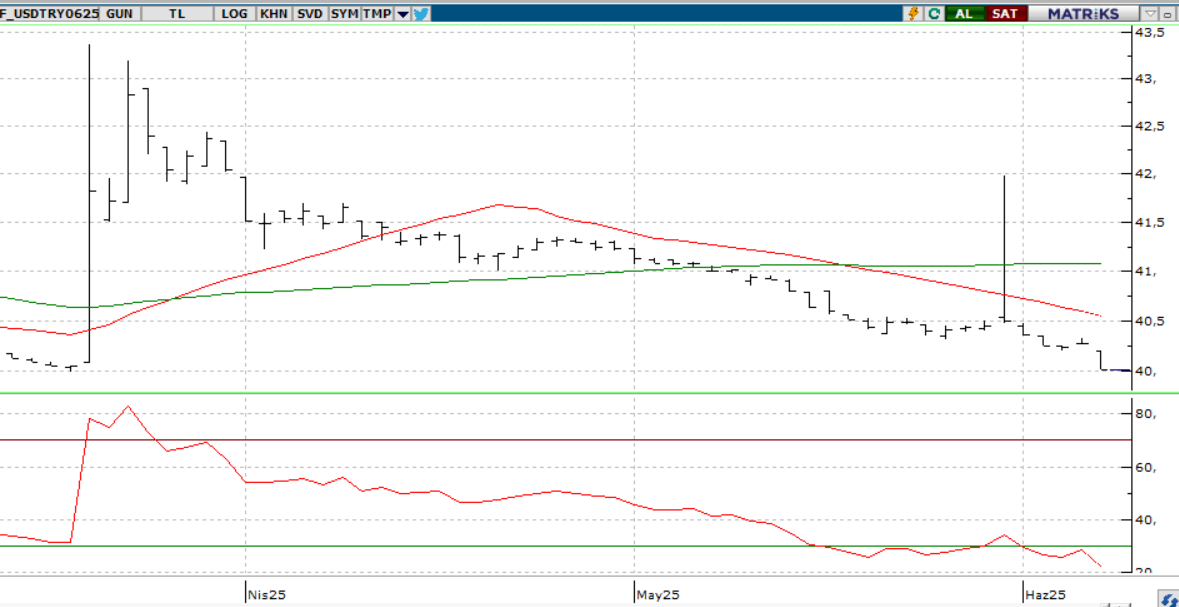
Task: Open the TL currency selector
Action: (x=177, y=14)
